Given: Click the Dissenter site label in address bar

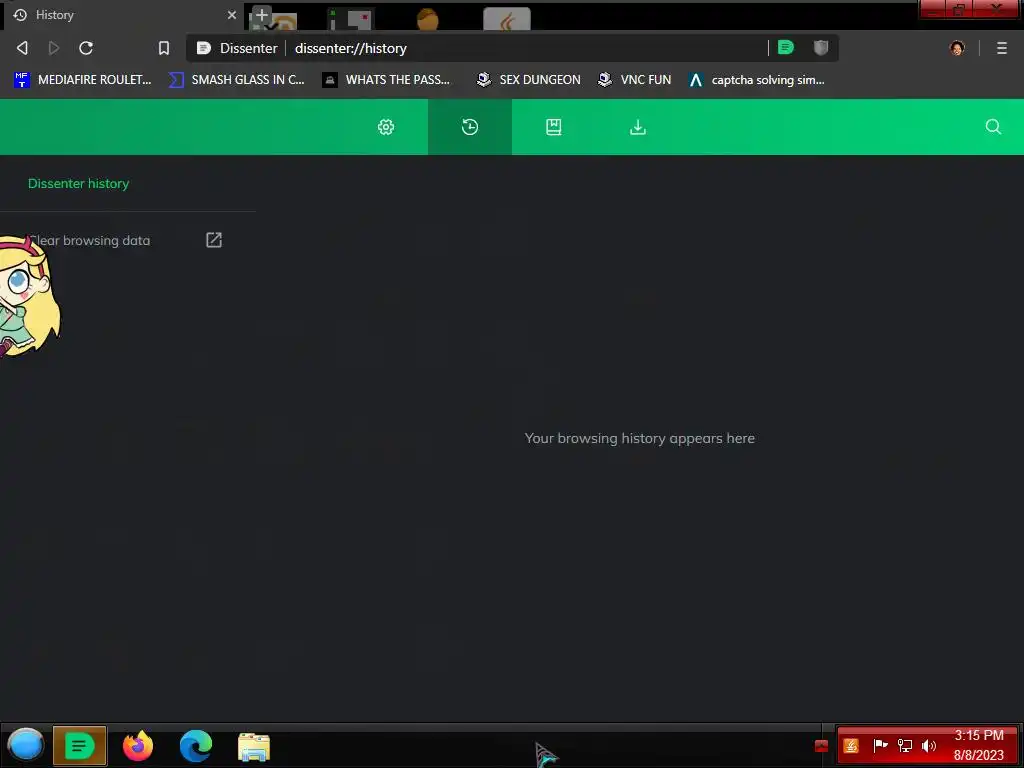Looking at the screenshot, I should [248, 48].
